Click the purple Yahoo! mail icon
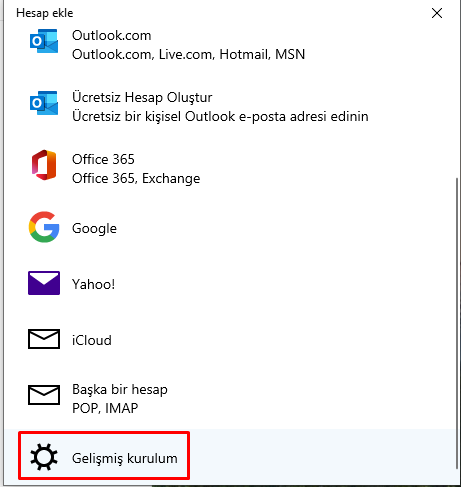Screen dimensions: 461x487 (44, 283)
